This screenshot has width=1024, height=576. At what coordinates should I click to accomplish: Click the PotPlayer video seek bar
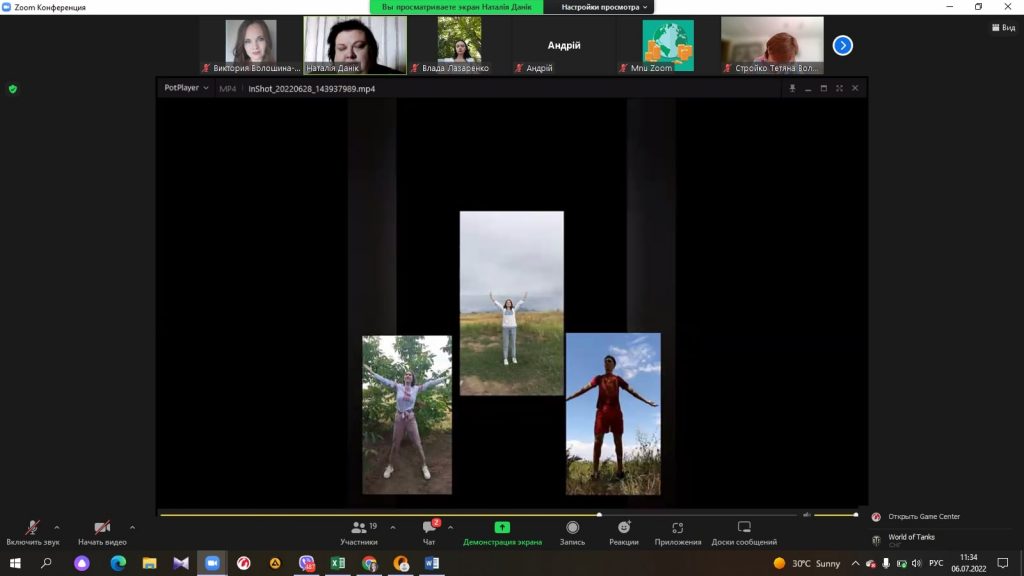(480, 515)
